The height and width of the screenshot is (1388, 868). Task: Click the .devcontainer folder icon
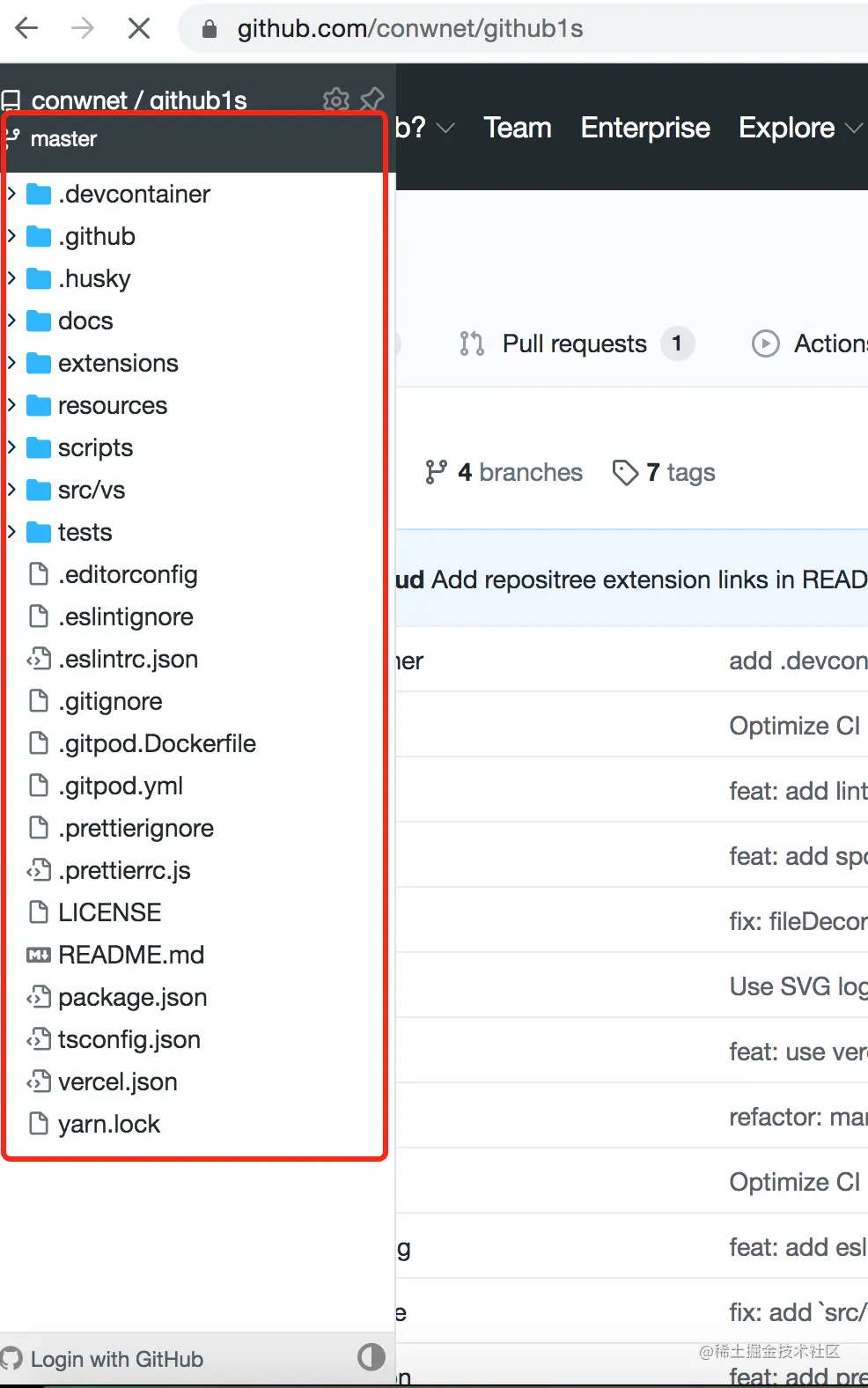click(x=39, y=194)
